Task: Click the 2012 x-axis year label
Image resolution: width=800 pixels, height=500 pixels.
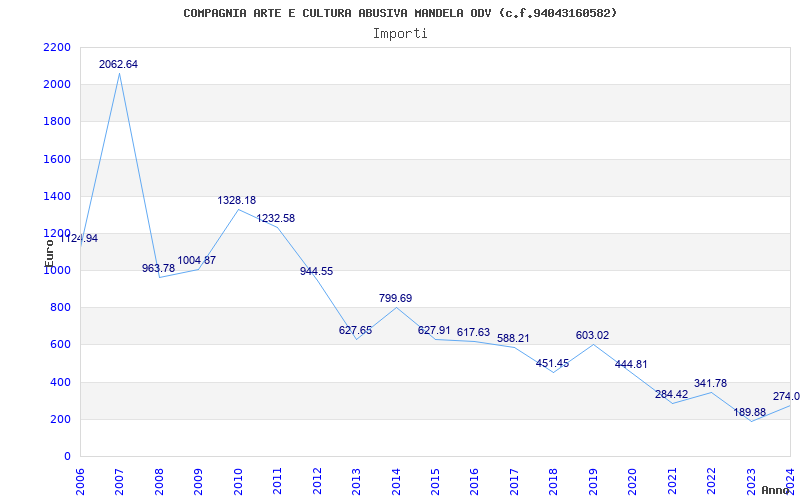Action: [317, 481]
